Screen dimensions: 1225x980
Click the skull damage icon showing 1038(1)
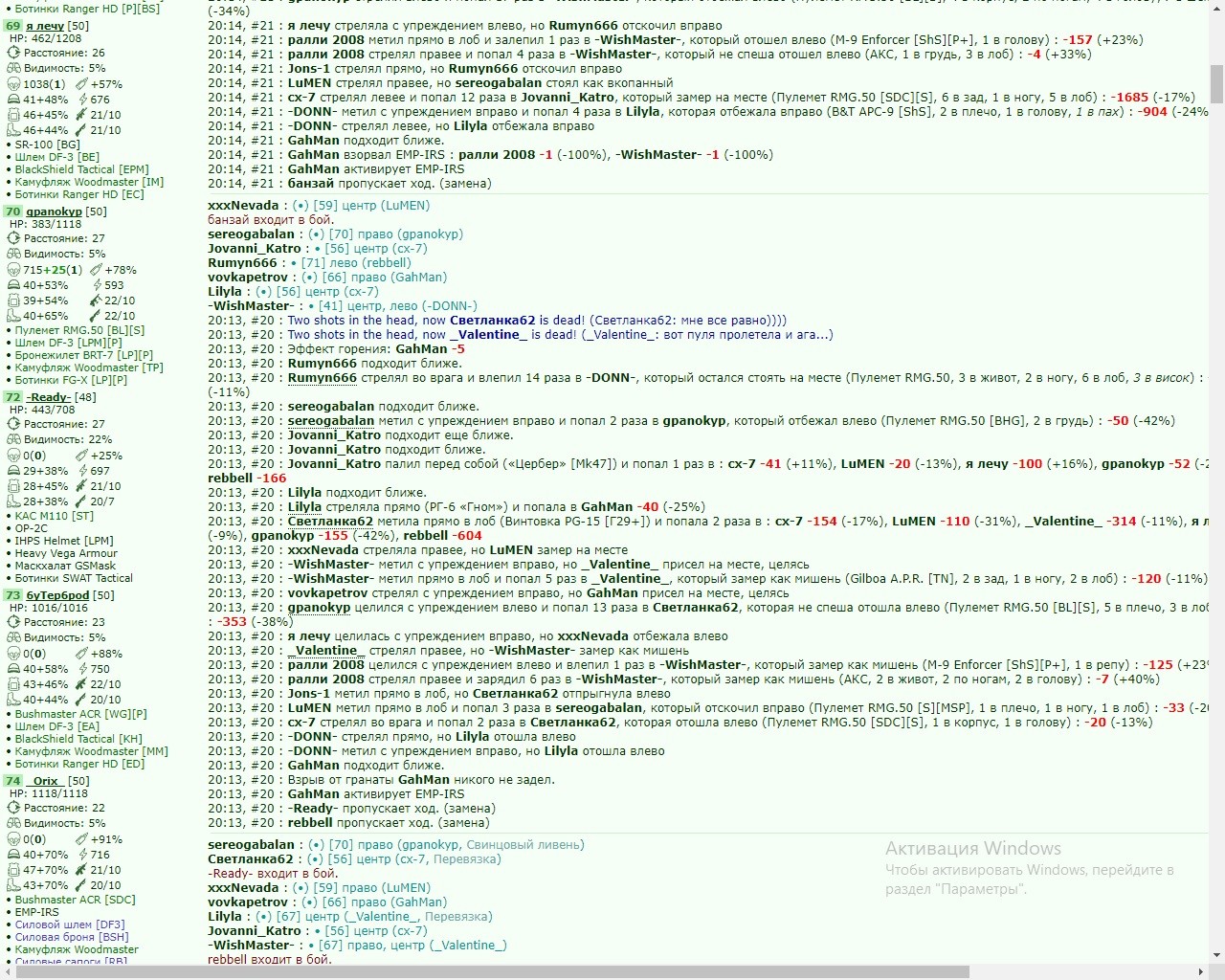pos(13,84)
